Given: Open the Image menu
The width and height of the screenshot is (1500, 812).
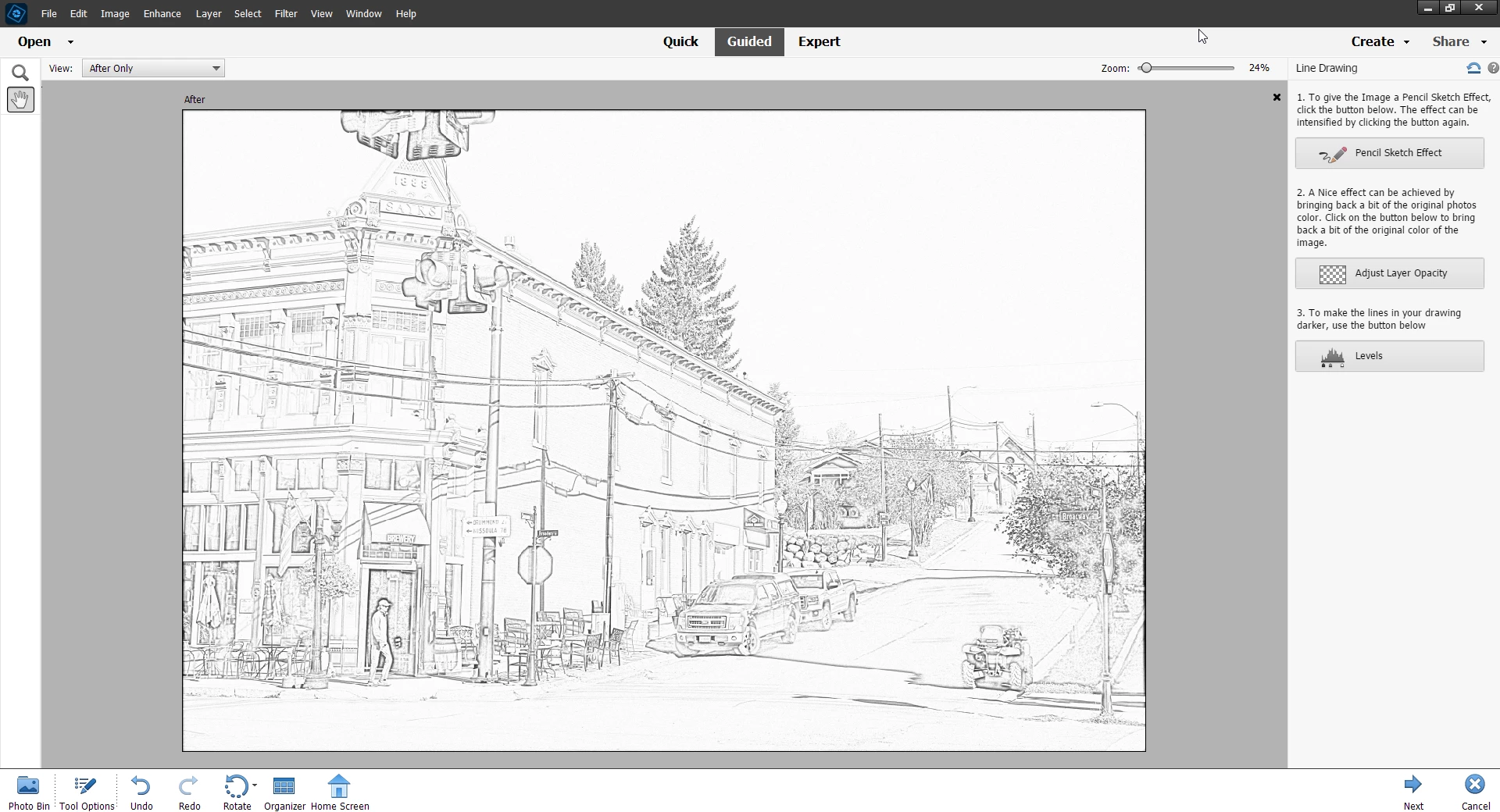Looking at the screenshot, I should (x=115, y=14).
